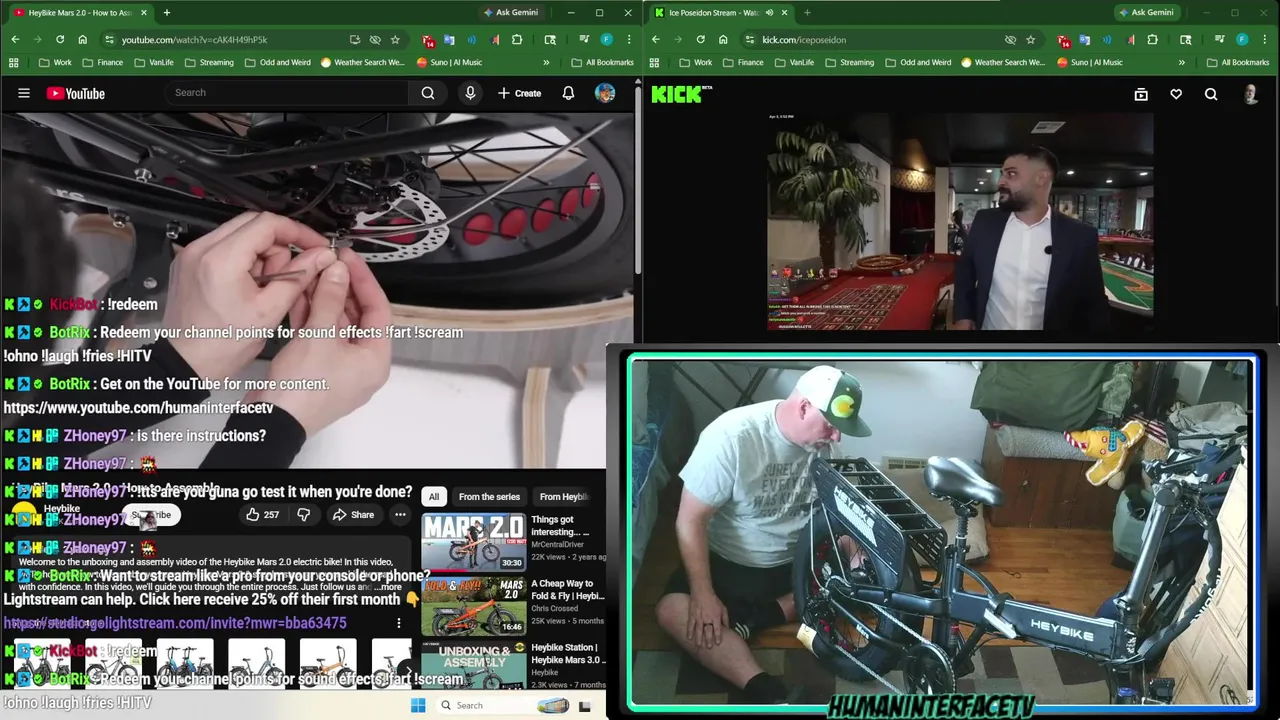Open 'Things got interesting' video thumbnail
This screenshot has height=720, width=1280.
coord(473,541)
